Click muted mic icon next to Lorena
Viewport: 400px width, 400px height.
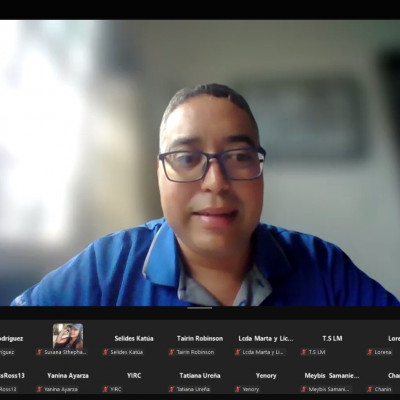click(x=370, y=352)
